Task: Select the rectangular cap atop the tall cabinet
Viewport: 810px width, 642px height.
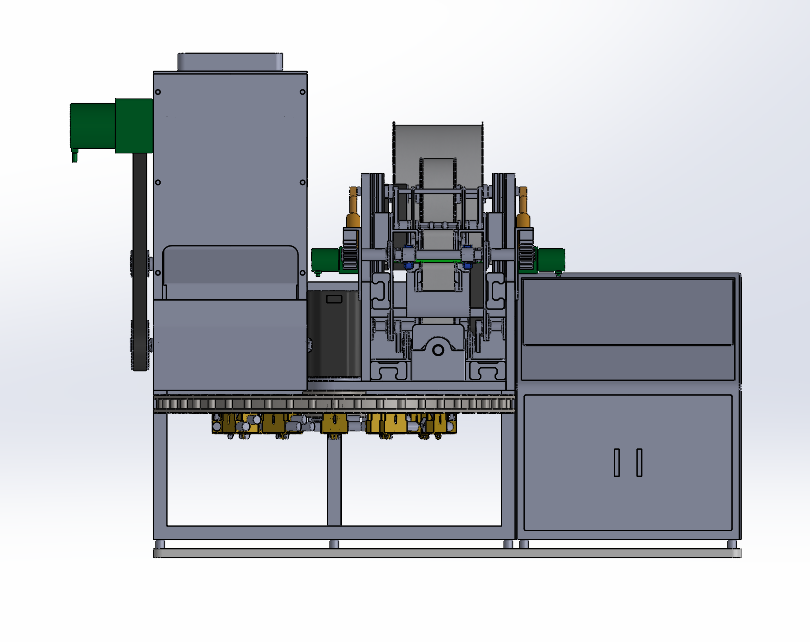Action: click(x=230, y=61)
